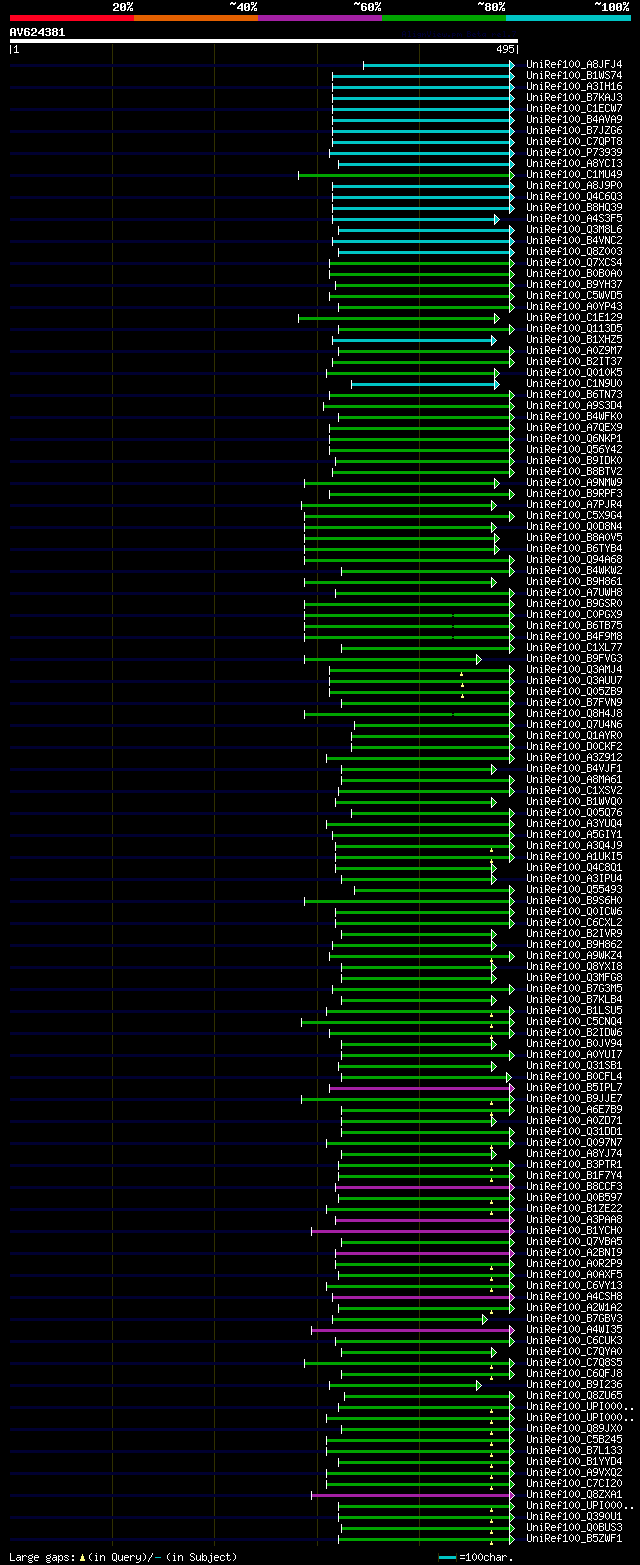
Task: Click the cyan ~100% identity legend segment
Action: [x=567, y=18]
